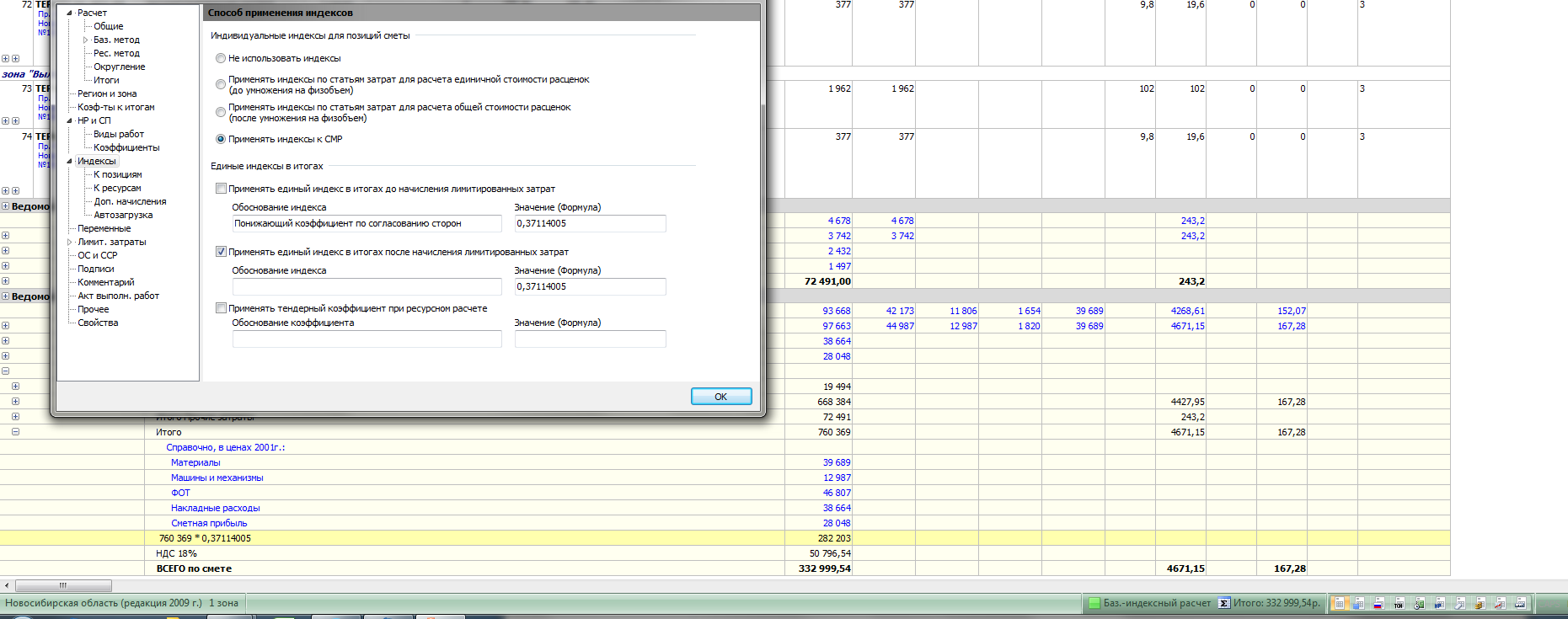Image resolution: width=1568 pixels, height=619 pixels.
Task: Select 'Применять индексы к СМР' radio button
Action: pyautogui.click(x=221, y=140)
